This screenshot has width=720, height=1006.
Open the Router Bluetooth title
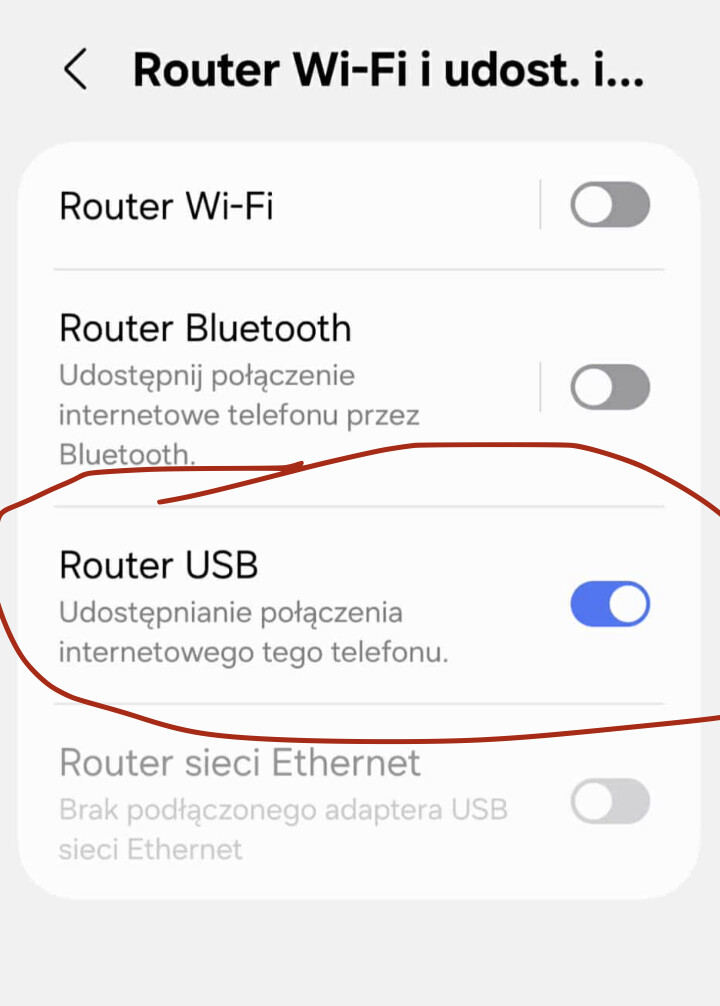(205, 328)
